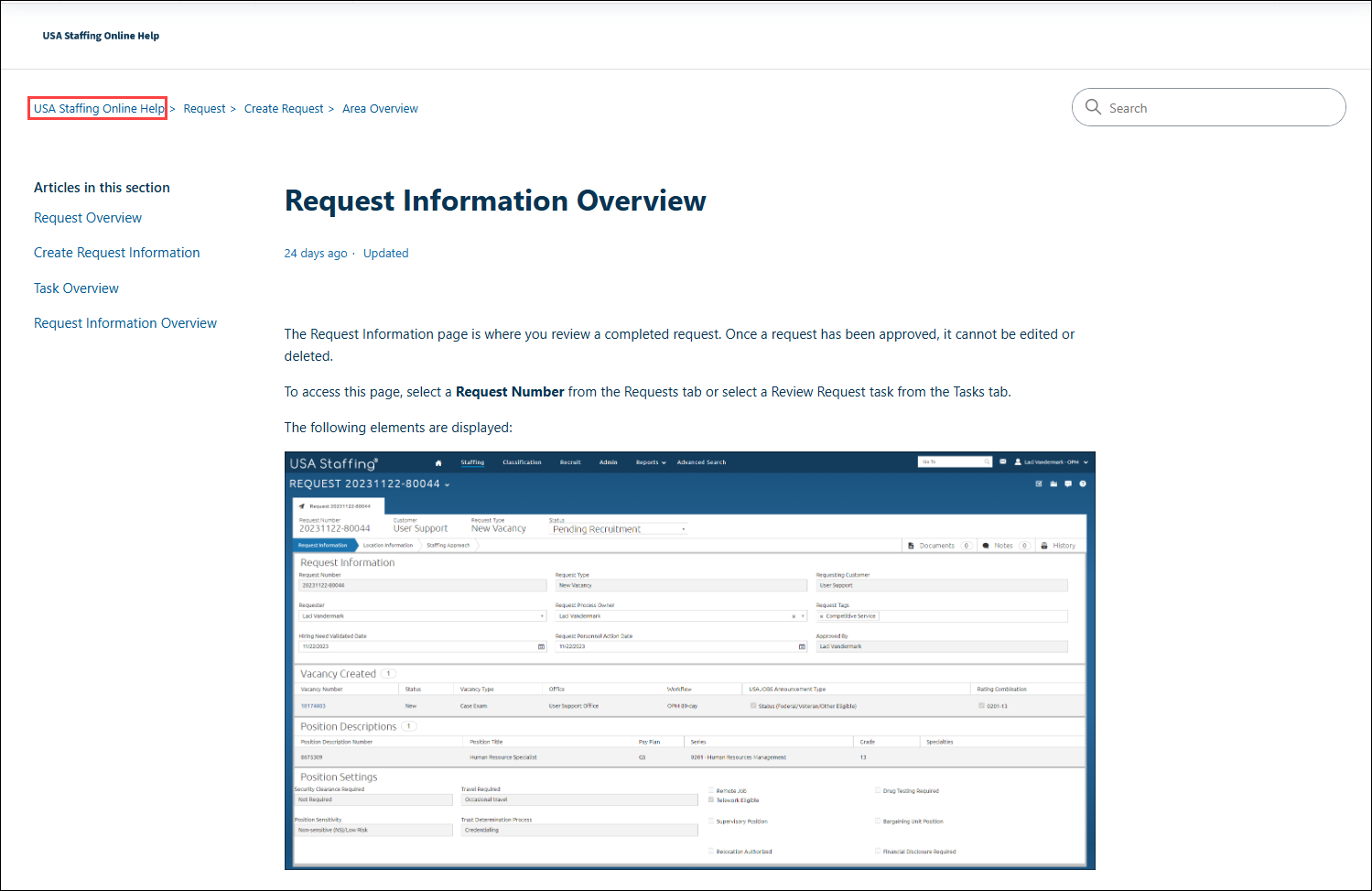1372x891 pixels.
Task: Click the magnifier icon in the Go To box
Action: coord(987,462)
